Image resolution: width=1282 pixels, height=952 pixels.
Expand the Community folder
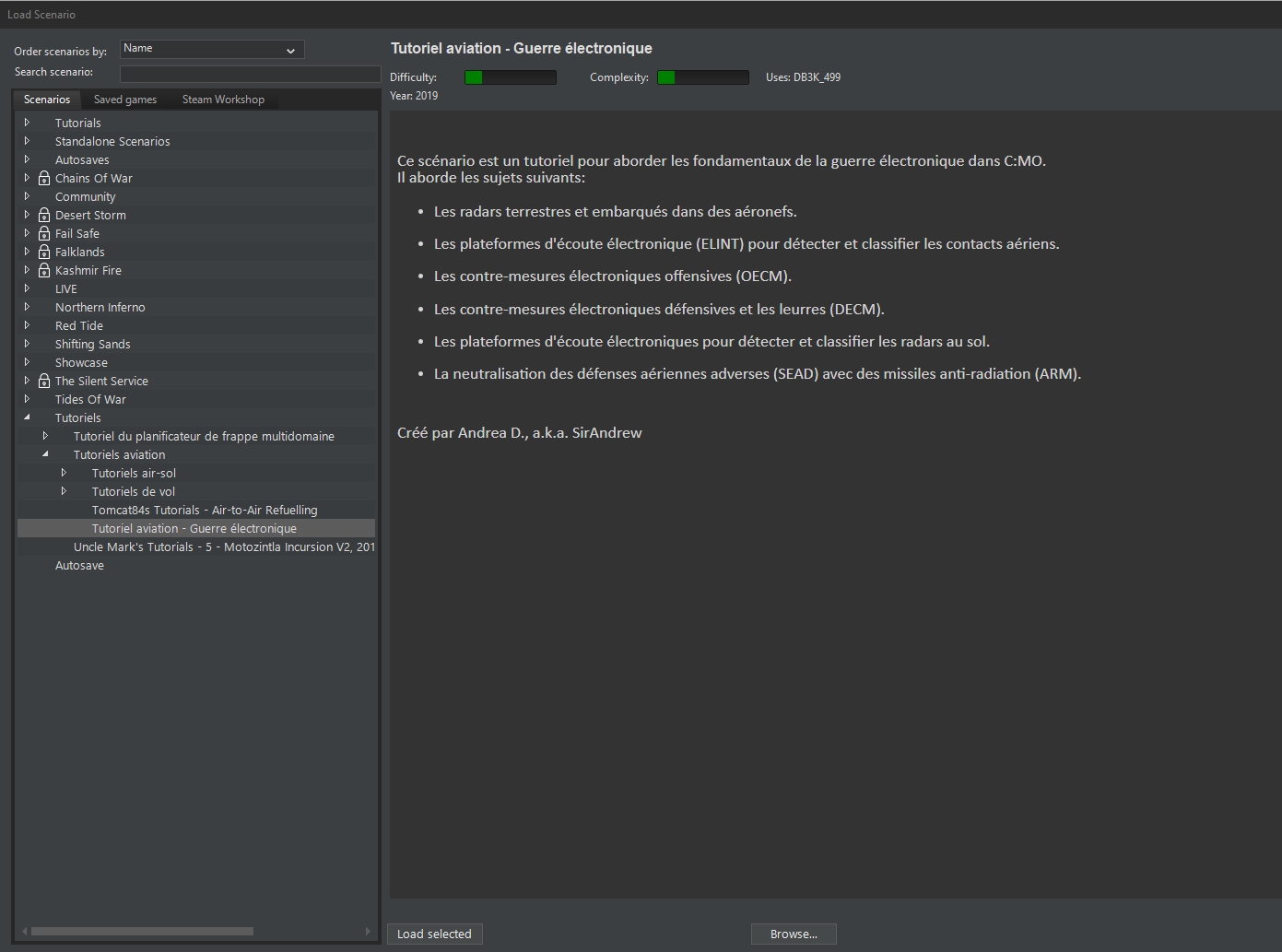27,196
